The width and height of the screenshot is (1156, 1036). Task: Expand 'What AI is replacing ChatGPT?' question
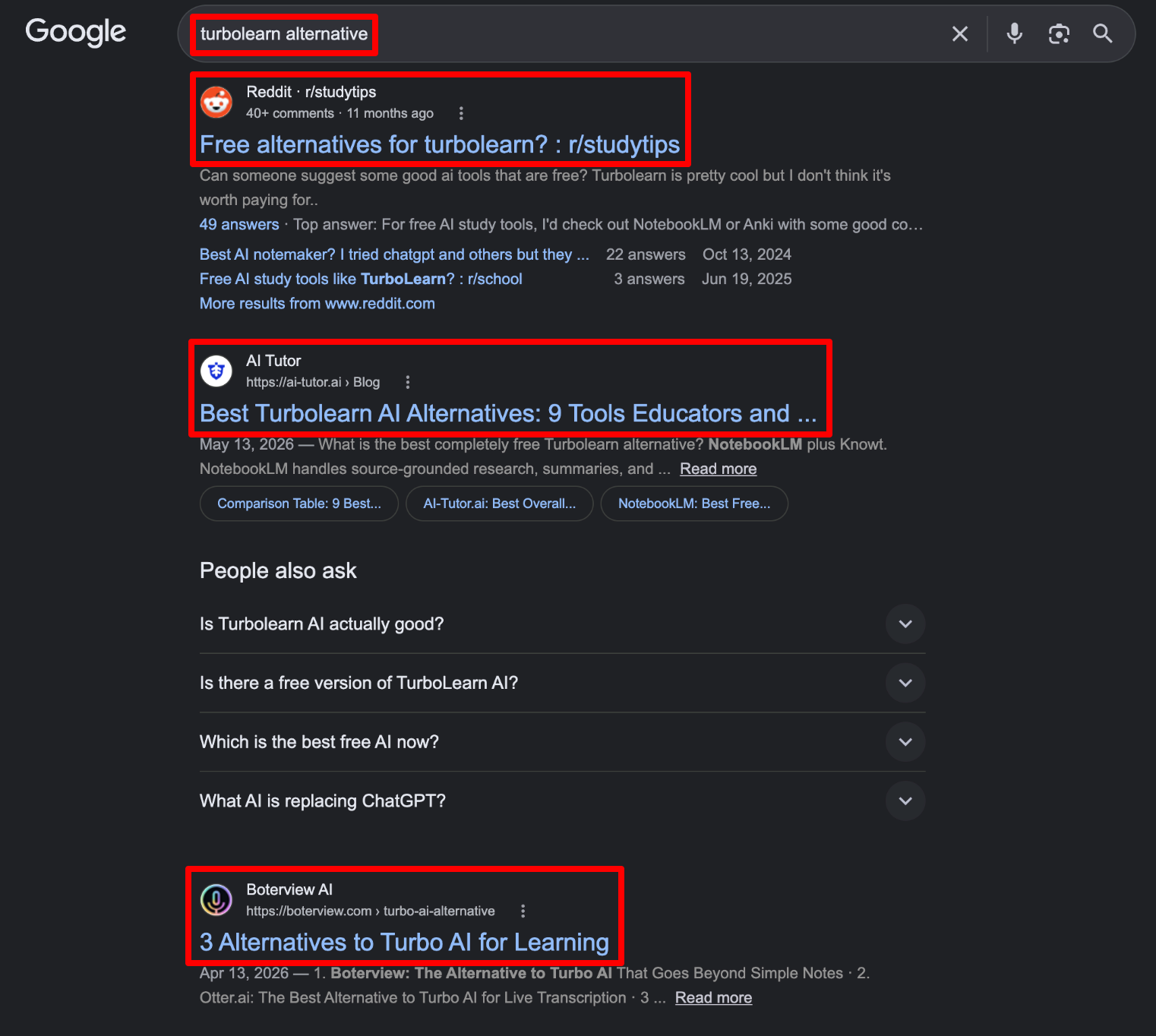562,801
